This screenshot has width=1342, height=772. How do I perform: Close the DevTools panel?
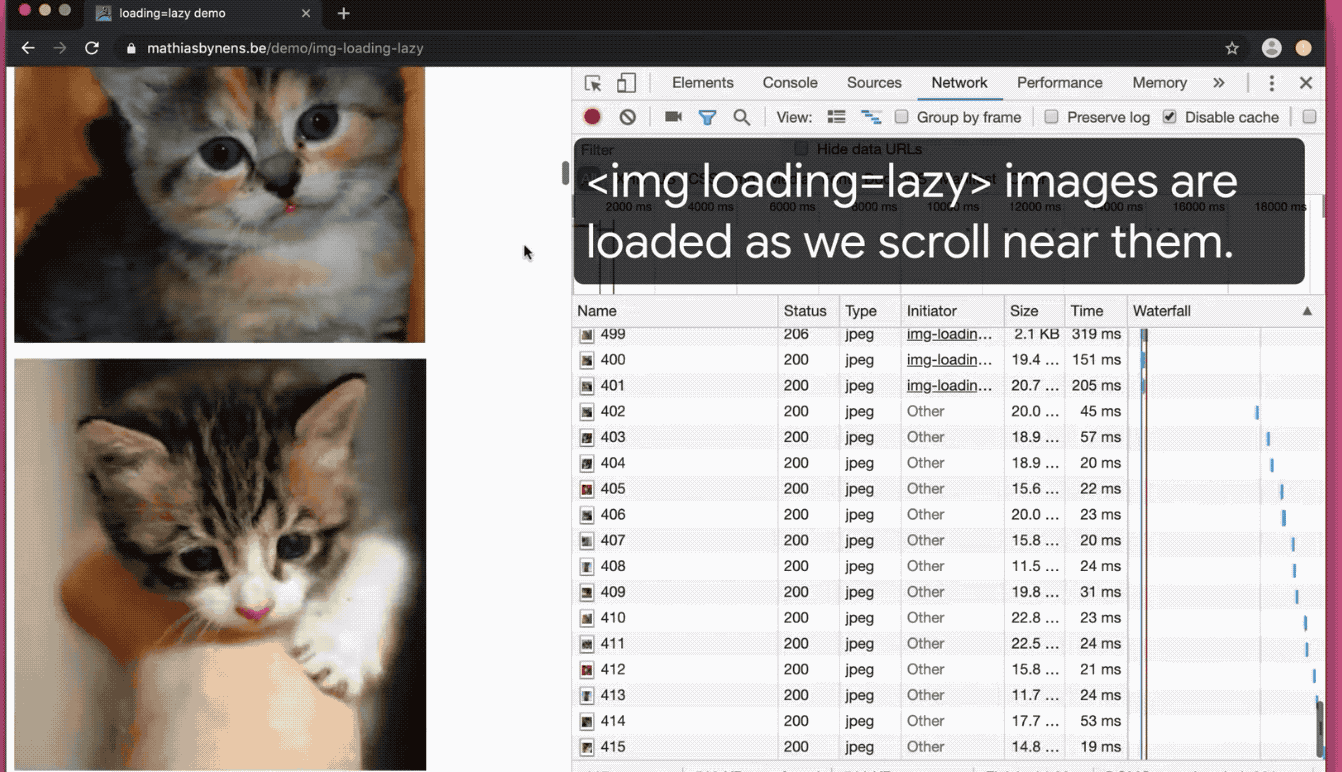pos(1305,83)
